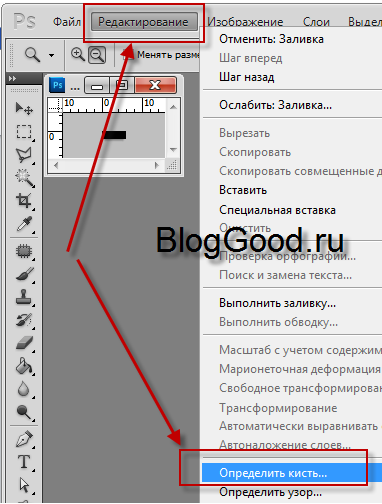Click the black rectangle on canvas
This screenshot has height=504, width=382.
coord(114,135)
